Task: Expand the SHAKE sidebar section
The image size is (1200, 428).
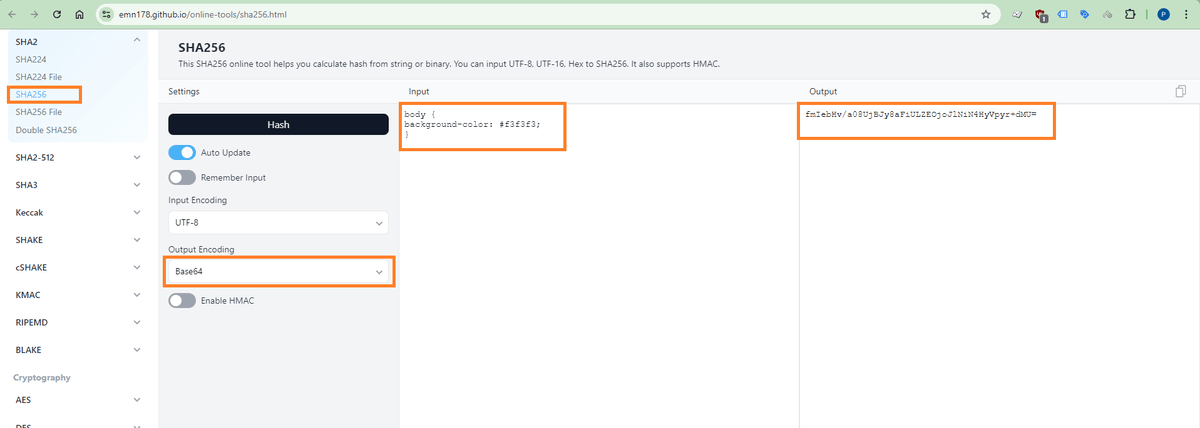Action: click(x=78, y=240)
